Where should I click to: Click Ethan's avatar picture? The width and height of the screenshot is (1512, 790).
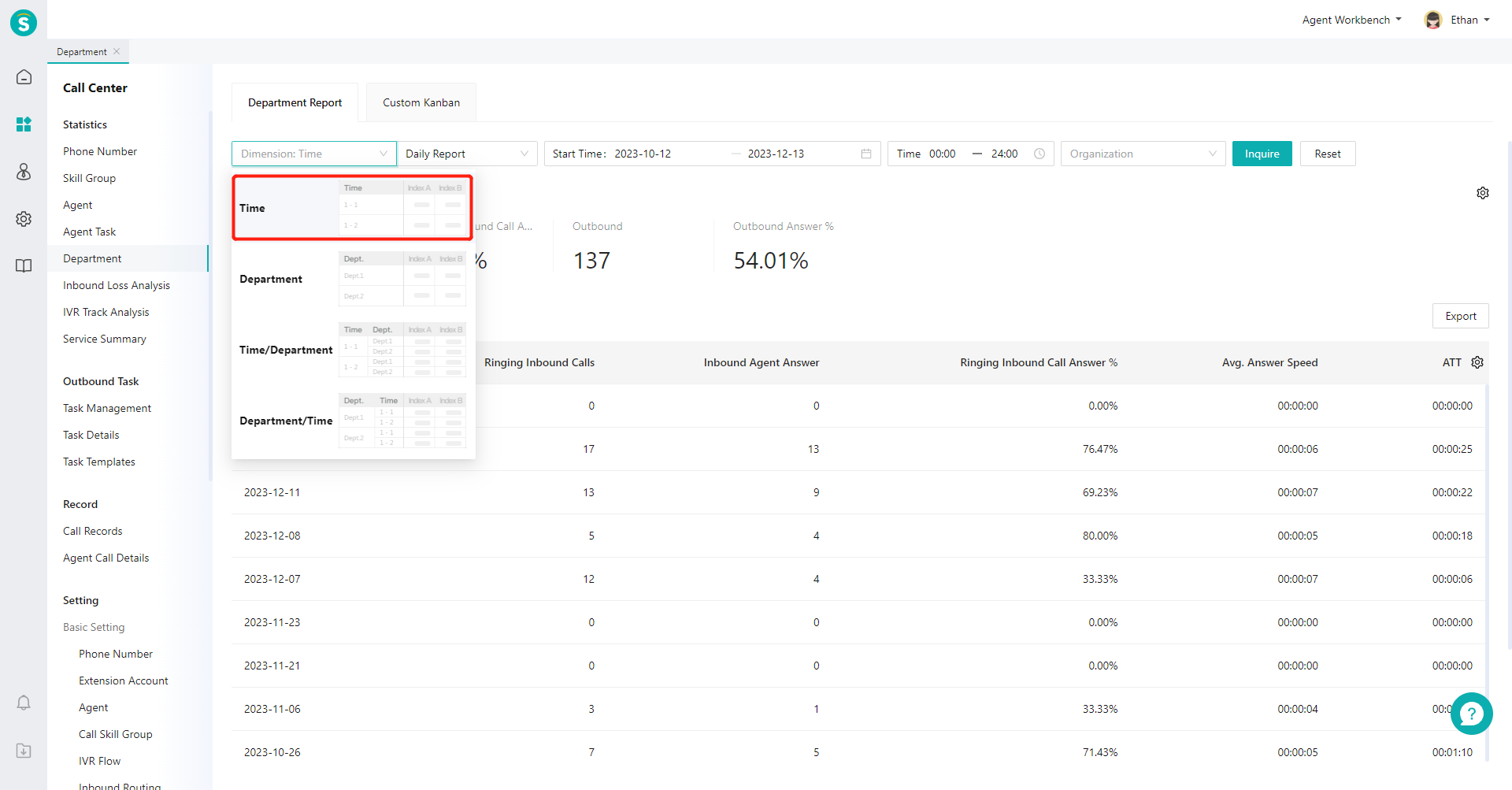click(1433, 20)
